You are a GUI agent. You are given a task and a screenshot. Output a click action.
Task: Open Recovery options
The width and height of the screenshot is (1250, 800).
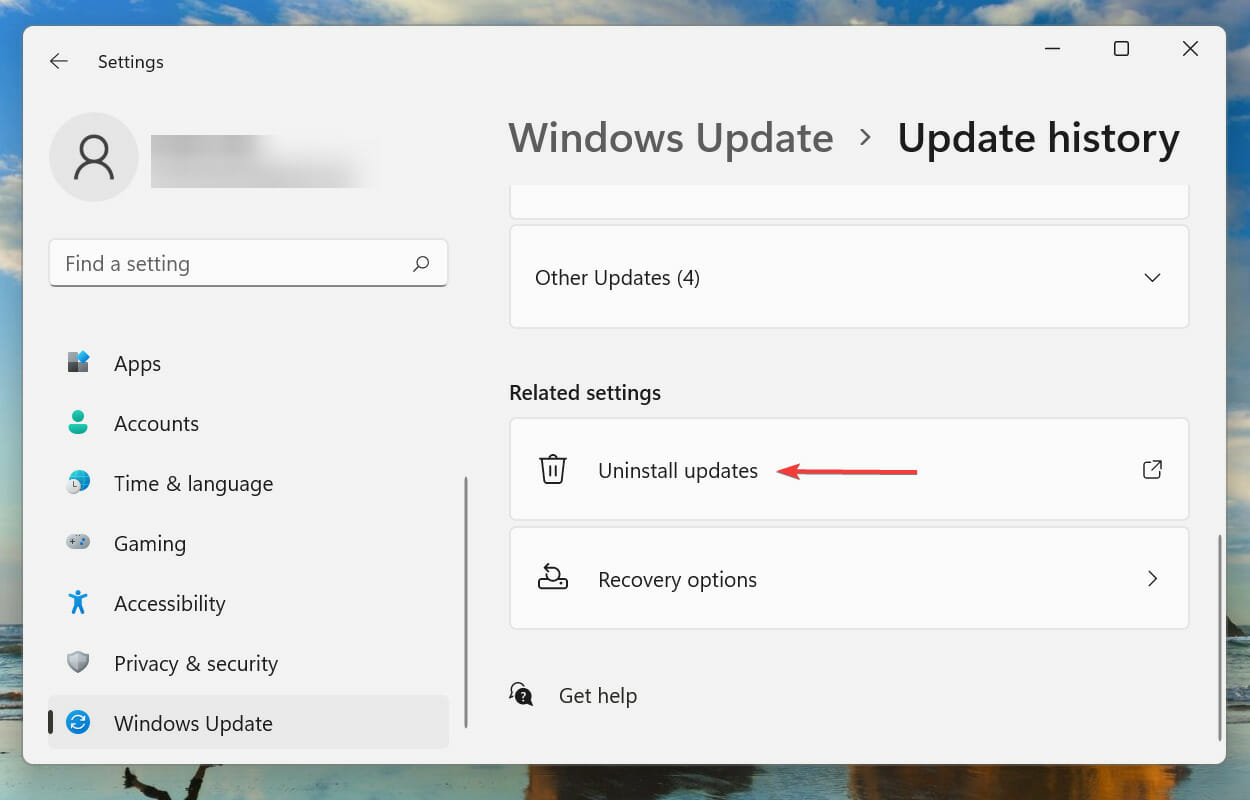coord(849,578)
